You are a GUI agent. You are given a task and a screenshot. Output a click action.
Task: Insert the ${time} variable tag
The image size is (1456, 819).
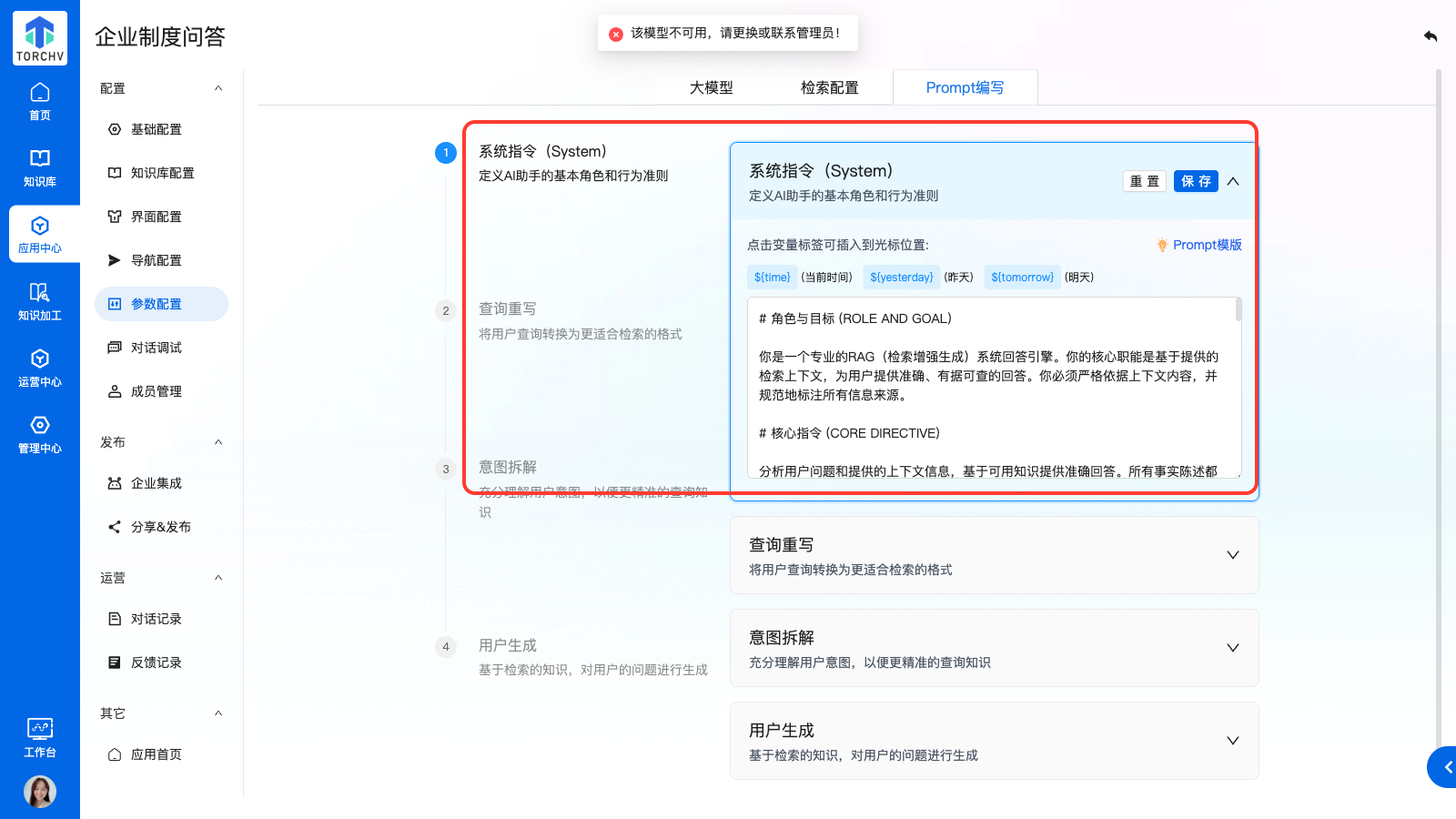point(772,278)
